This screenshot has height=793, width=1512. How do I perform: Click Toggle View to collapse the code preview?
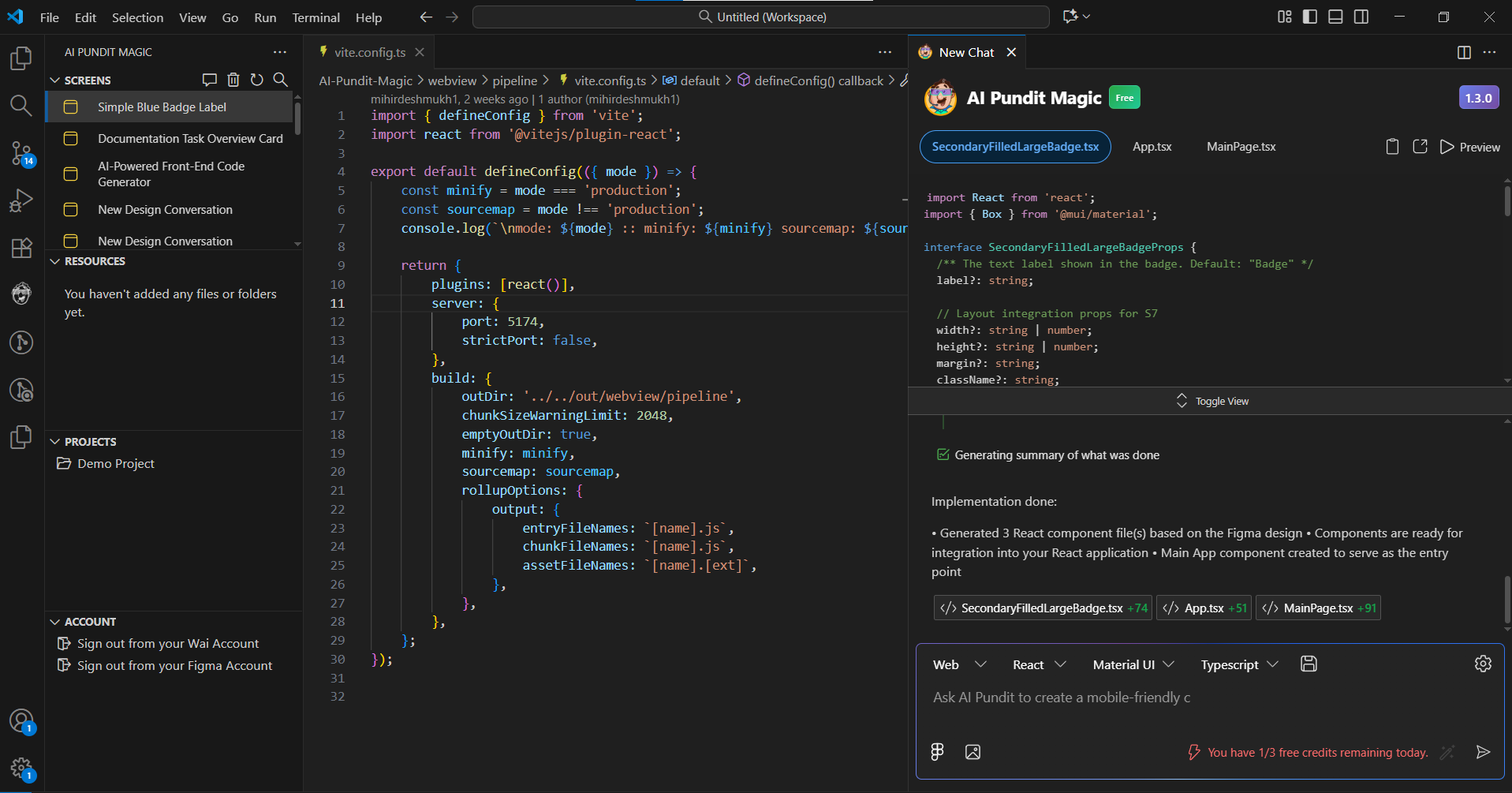click(x=1213, y=401)
